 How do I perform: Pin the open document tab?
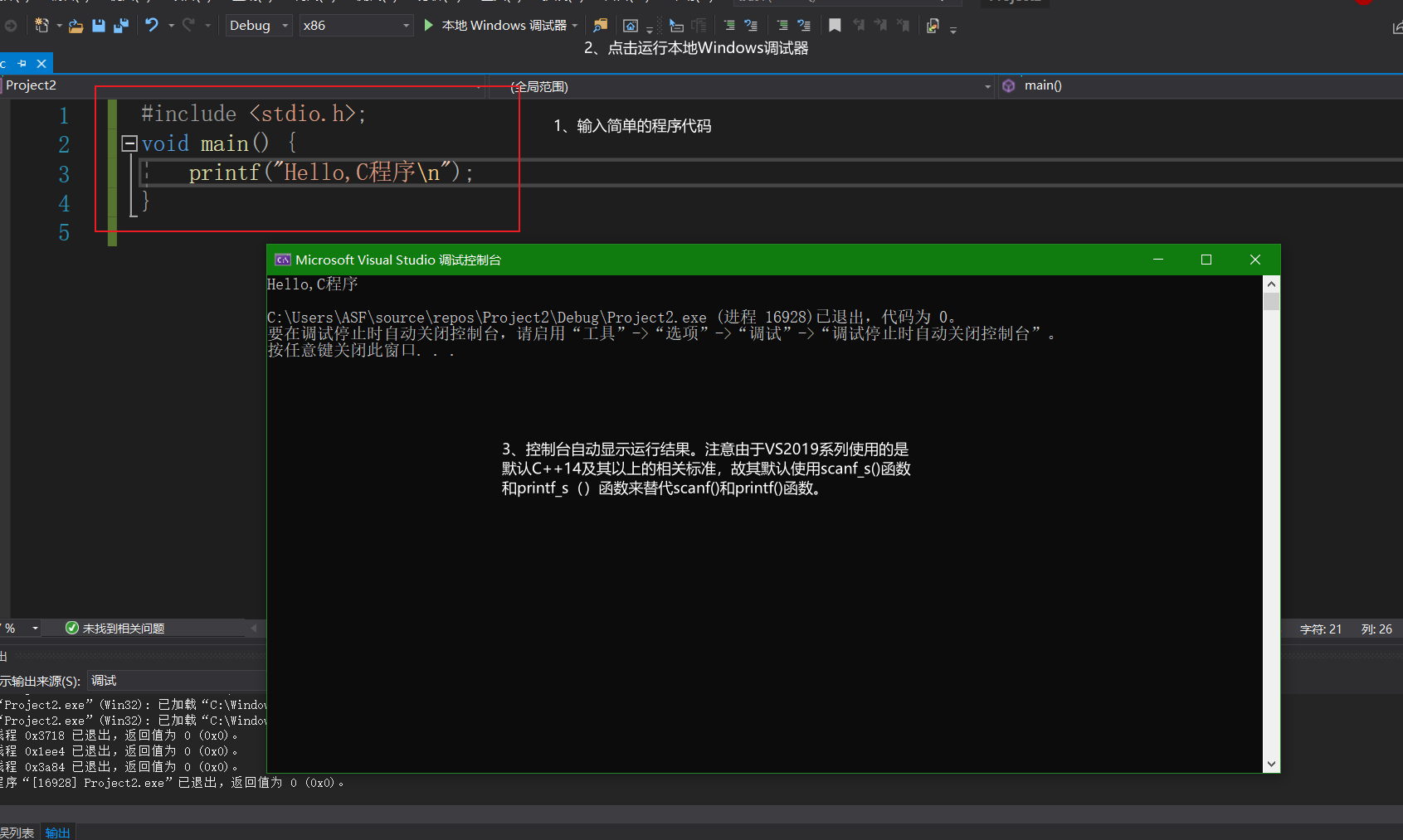[x=22, y=63]
